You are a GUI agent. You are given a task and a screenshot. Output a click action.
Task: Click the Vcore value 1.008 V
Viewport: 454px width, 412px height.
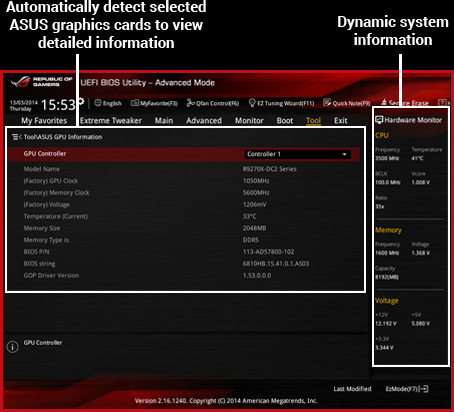tap(421, 182)
